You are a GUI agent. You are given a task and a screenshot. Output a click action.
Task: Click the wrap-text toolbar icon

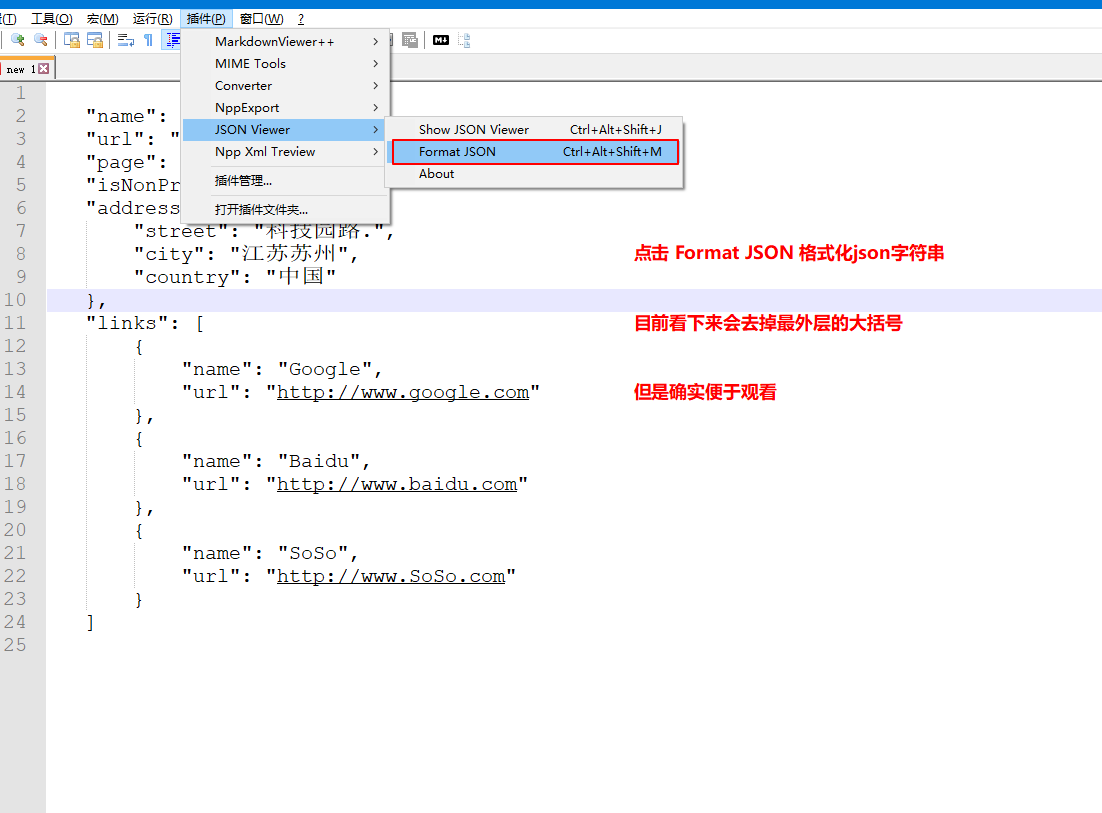point(128,40)
